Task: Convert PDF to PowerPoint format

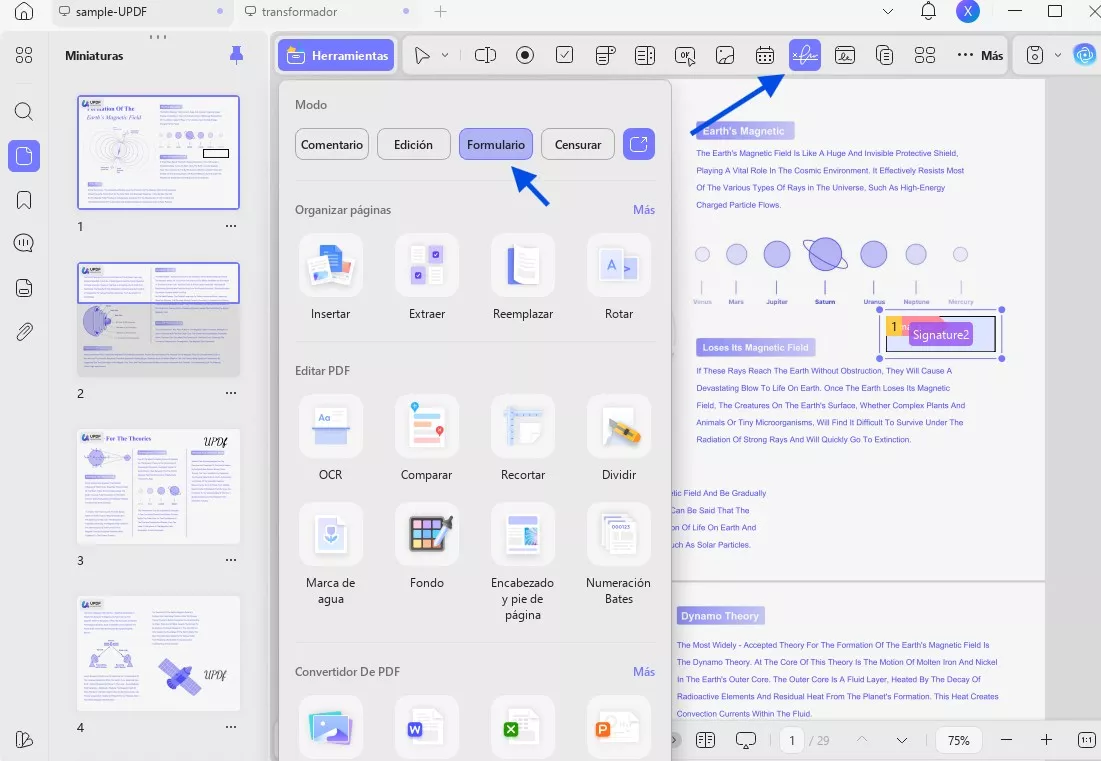Action: [x=619, y=727]
